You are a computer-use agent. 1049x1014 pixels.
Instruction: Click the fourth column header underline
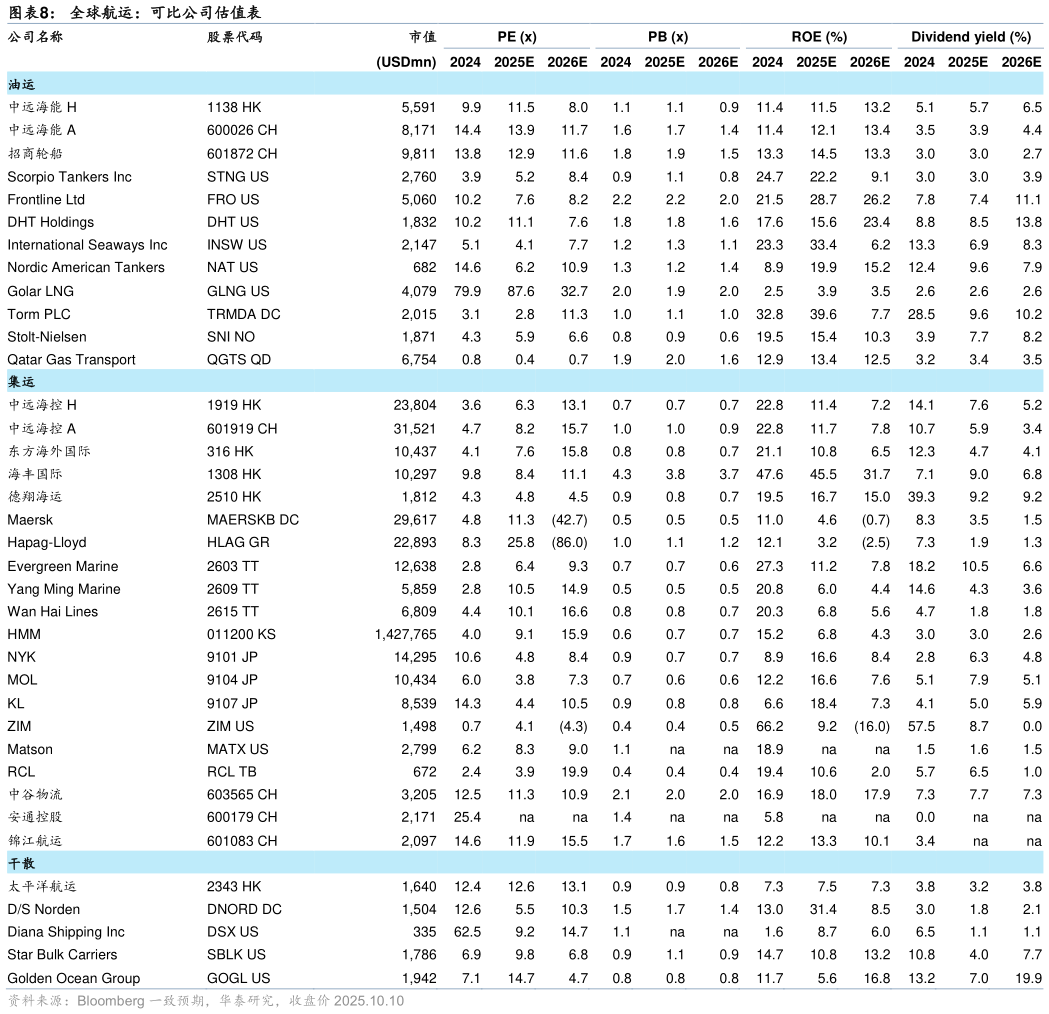pyautogui.click(x=970, y=47)
